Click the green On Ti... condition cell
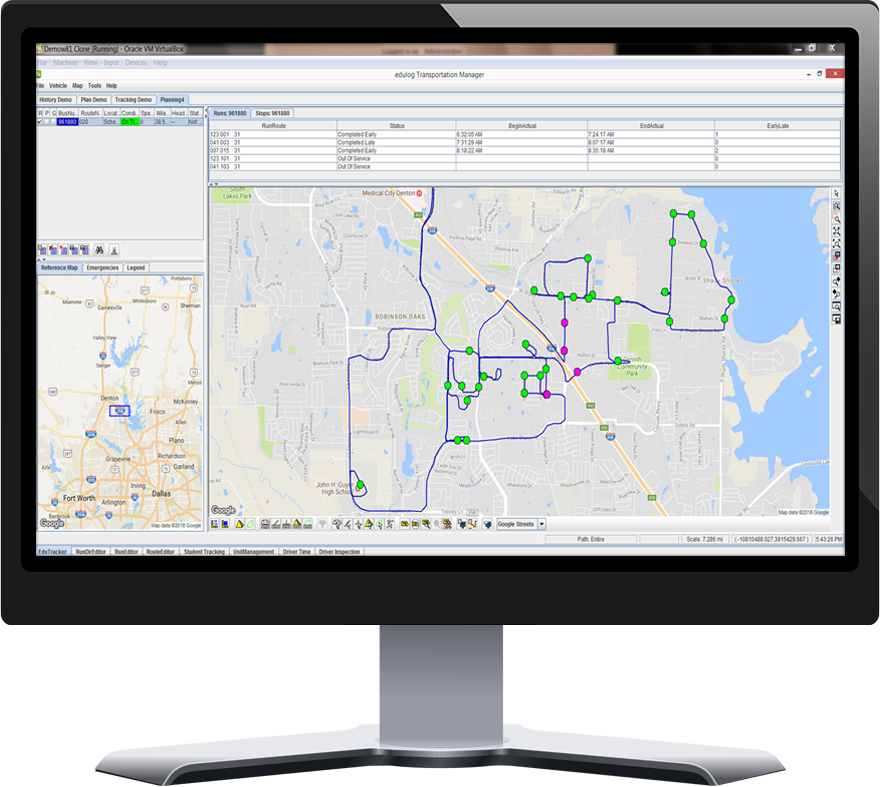 (130, 122)
